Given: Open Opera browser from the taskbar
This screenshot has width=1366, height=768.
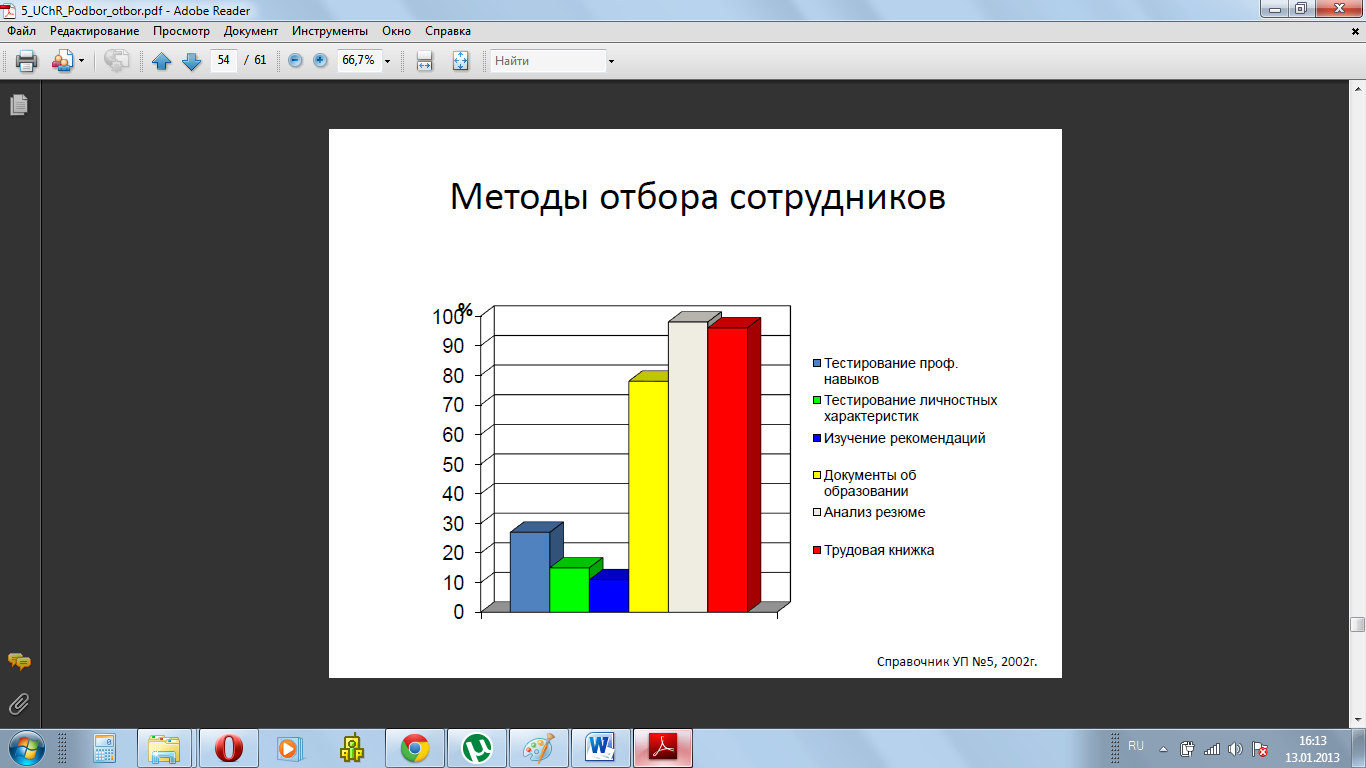Looking at the screenshot, I should click(x=228, y=748).
